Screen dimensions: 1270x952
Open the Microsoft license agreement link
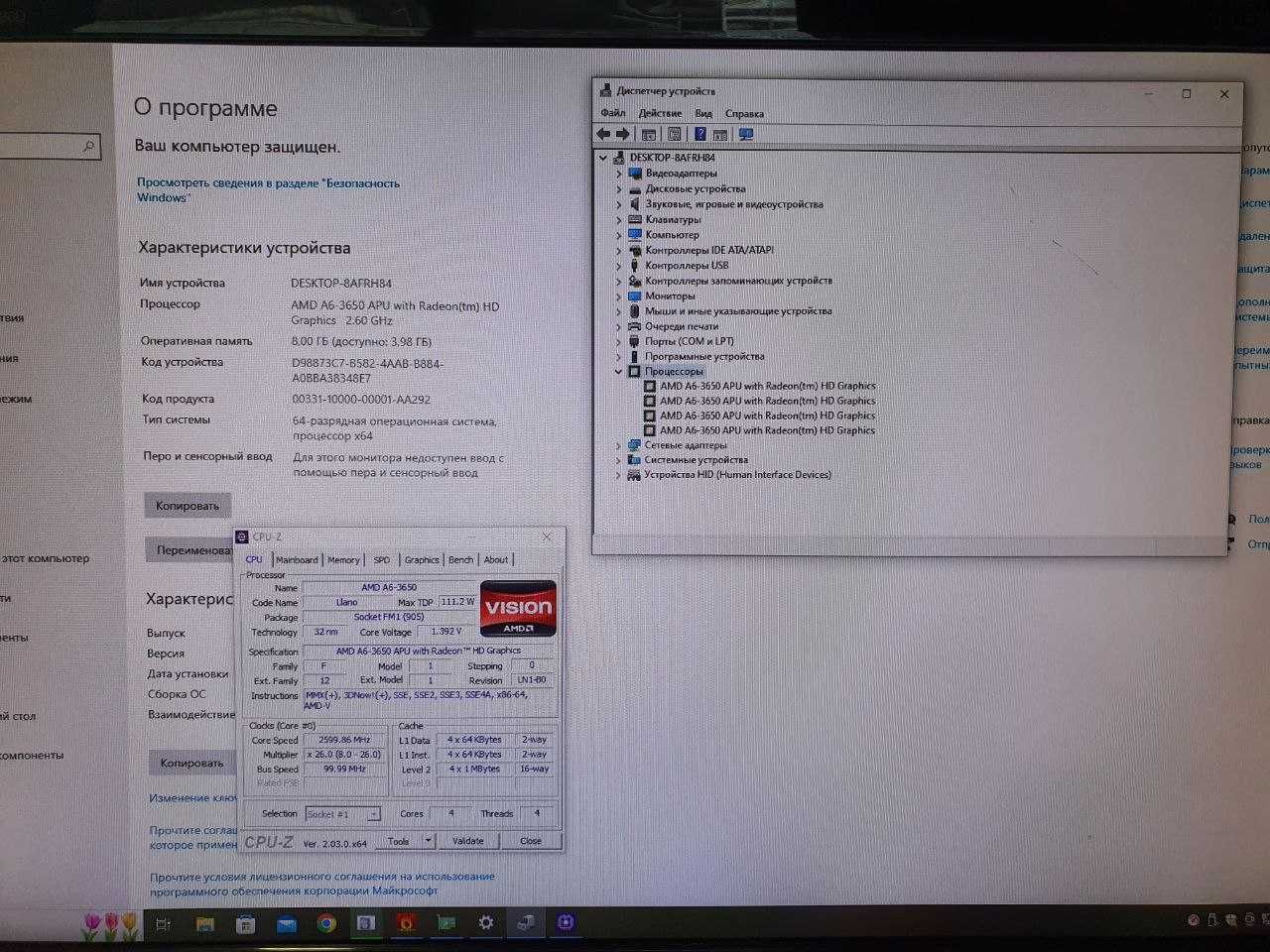click(x=321, y=884)
